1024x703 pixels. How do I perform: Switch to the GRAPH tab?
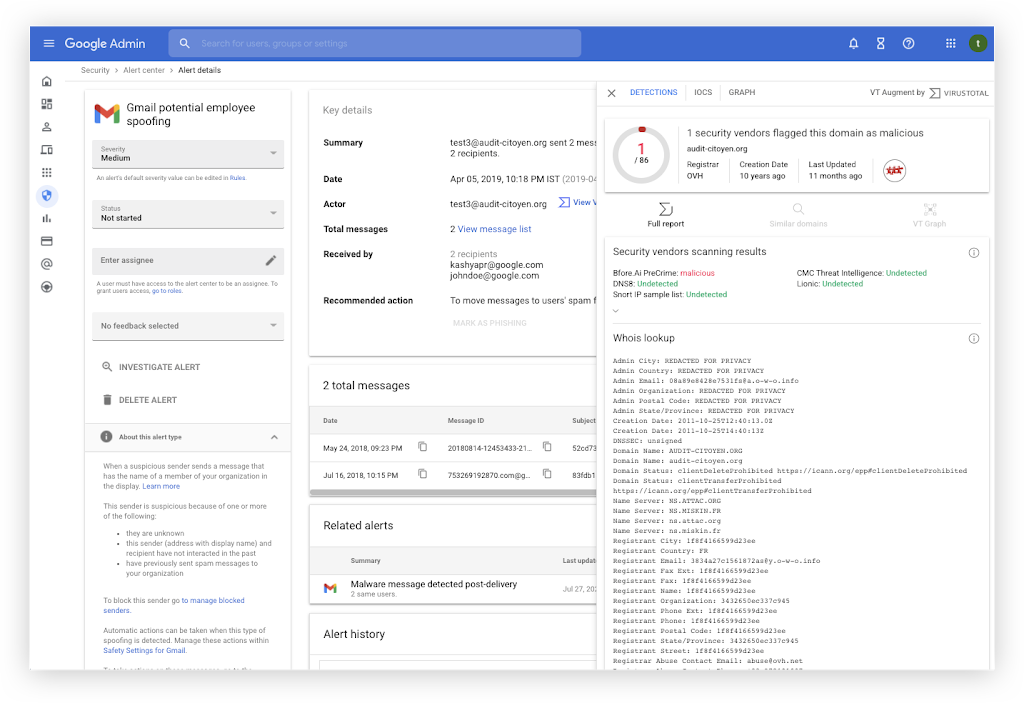[x=741, y=93]
